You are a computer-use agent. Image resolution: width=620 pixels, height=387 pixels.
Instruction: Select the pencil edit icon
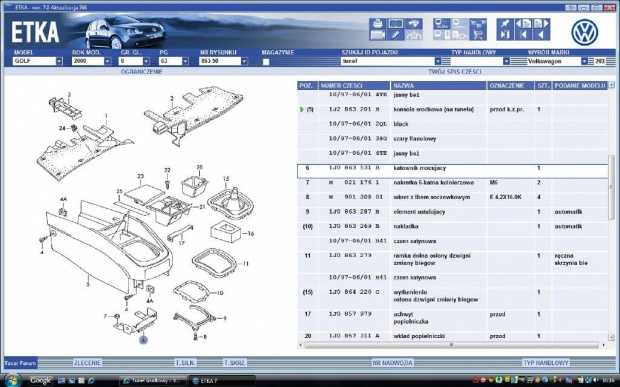(x=395, y=35)
